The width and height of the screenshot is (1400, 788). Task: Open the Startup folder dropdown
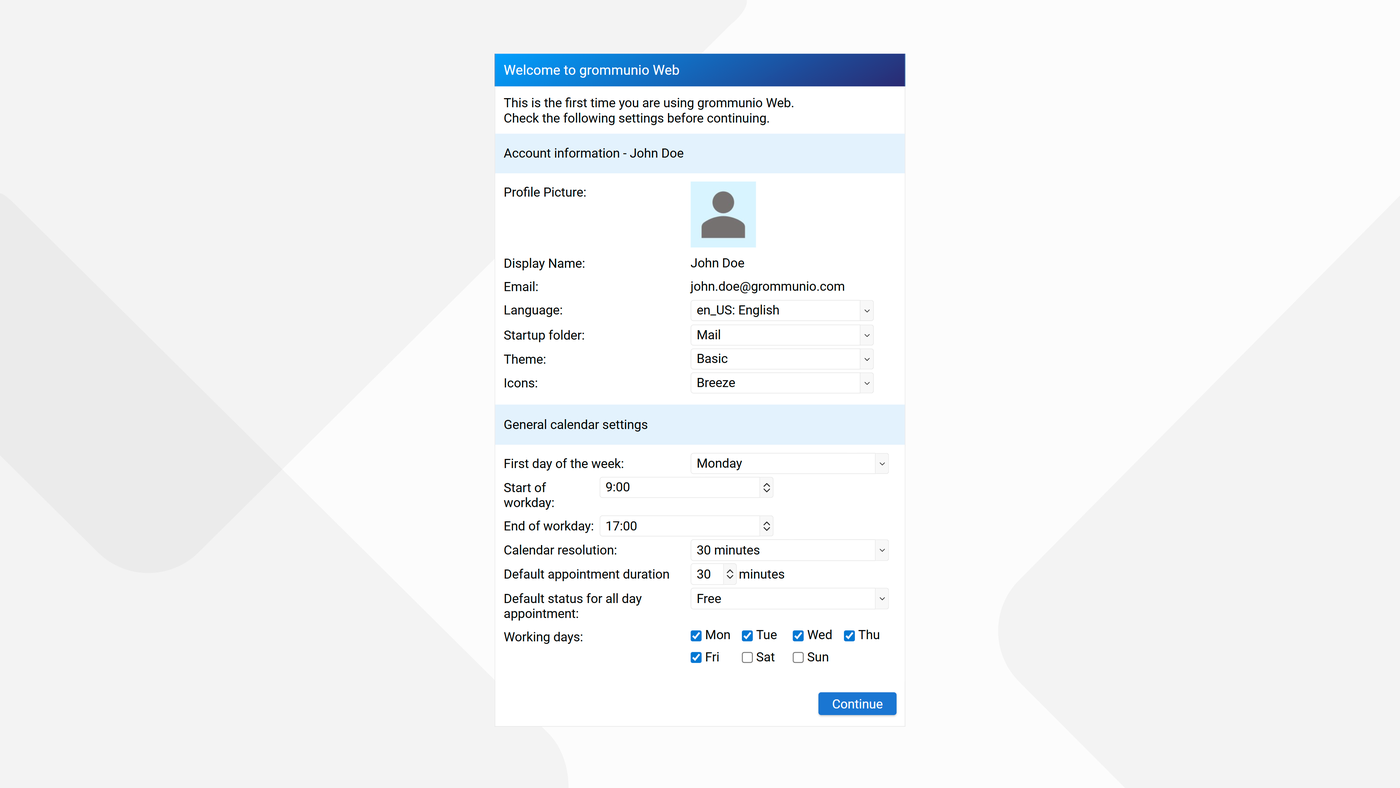point(782,335)
